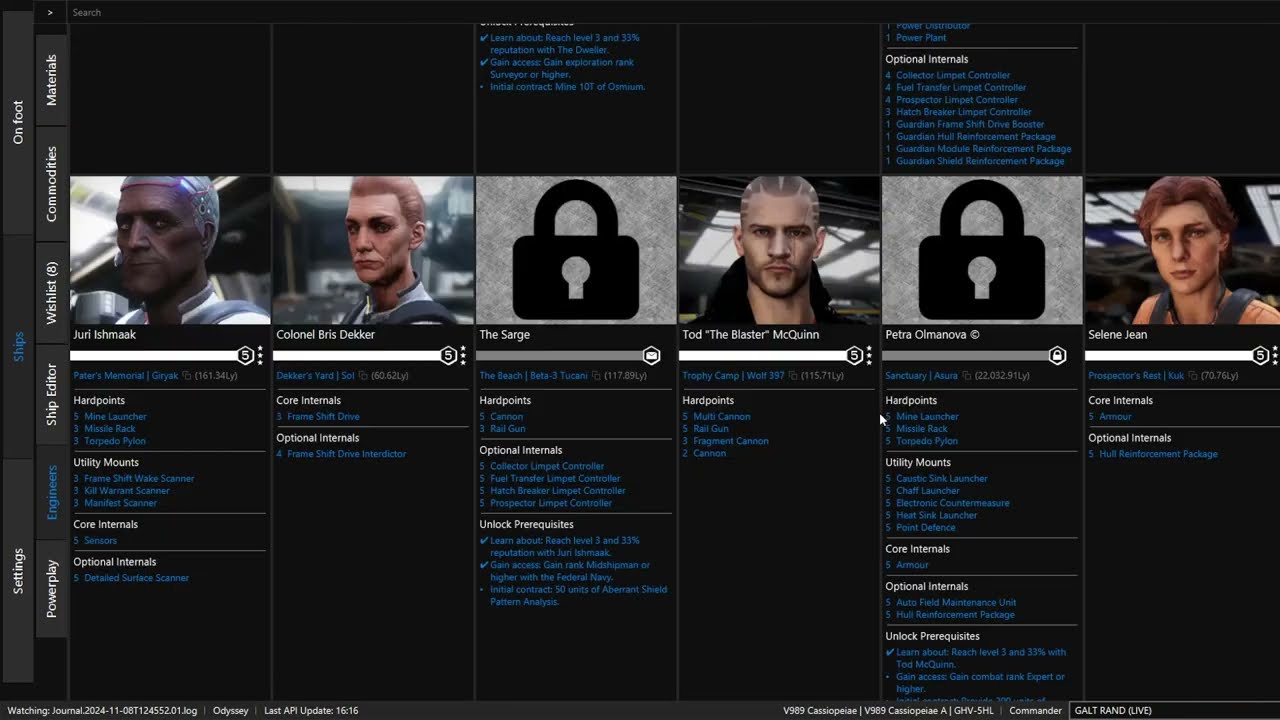Click Colonel Bris Dekker's grade 5 hexagon badge
The height and width of the screenshot is (720, 1280).
pyautogui.click(x=448, y=355)
